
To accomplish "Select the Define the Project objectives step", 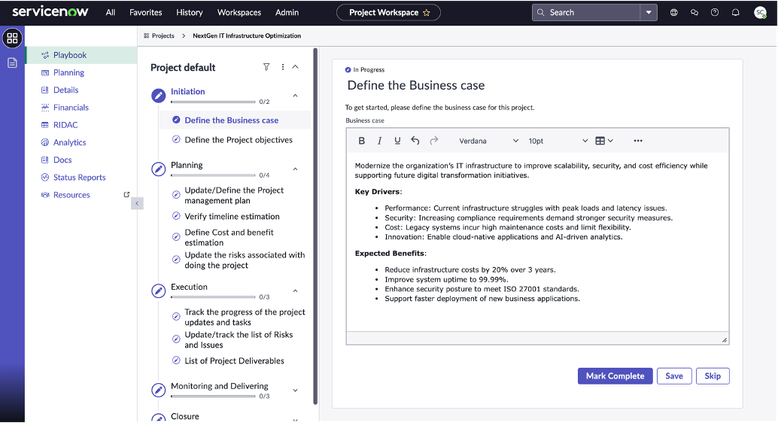I will pyautogui.click(x=238, y=140).
